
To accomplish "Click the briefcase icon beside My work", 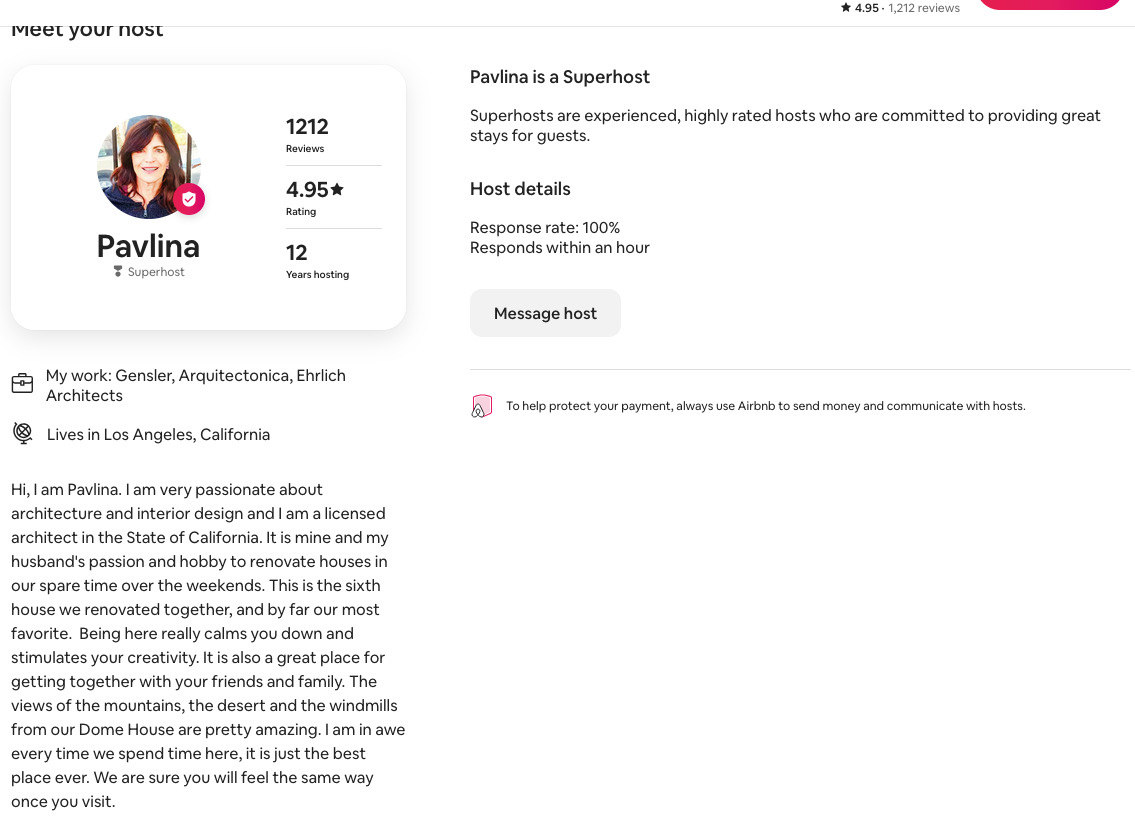I will (22, 384).
